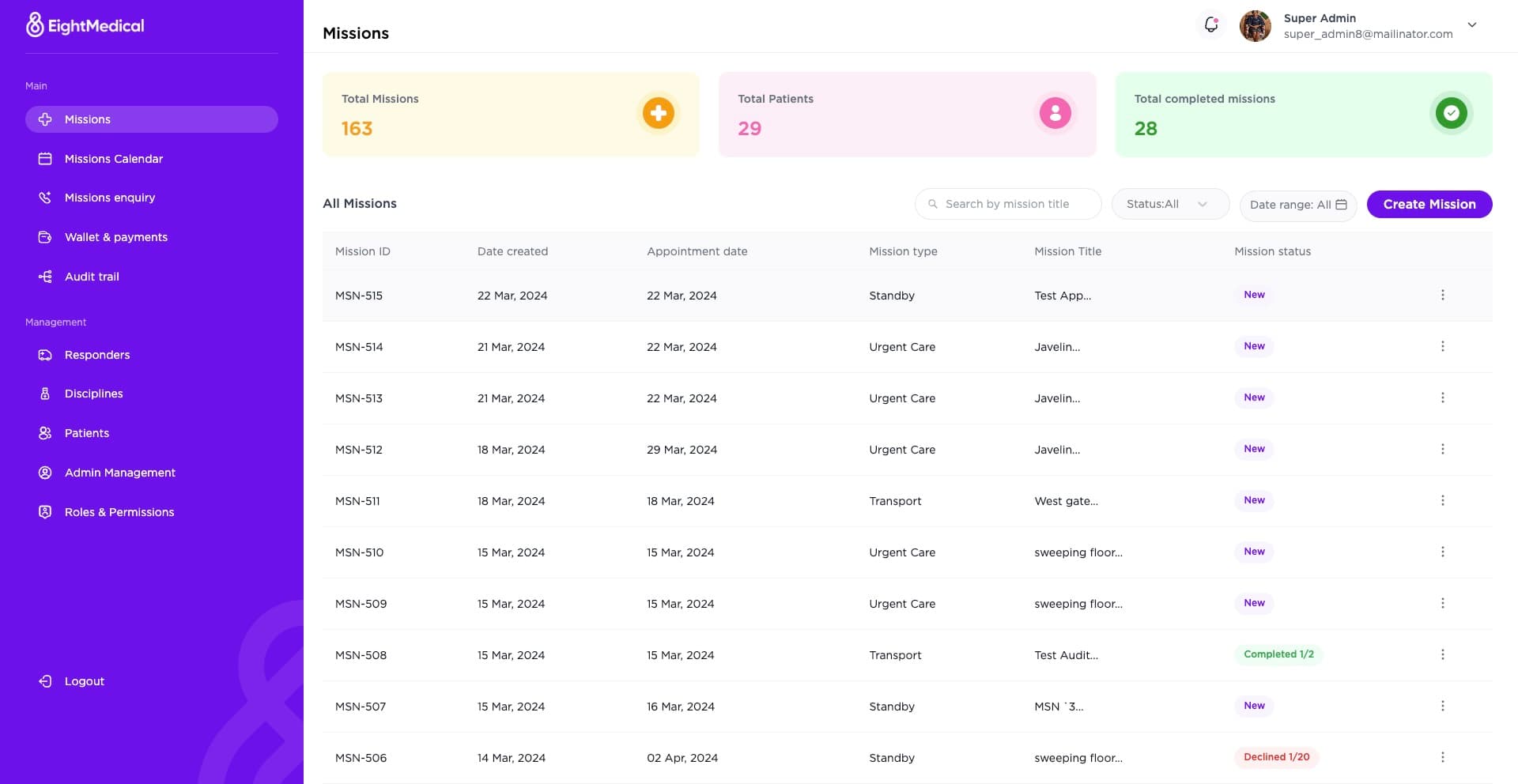Viewport: 1518px width, 784px height.
Task: Select mission ID MSN-508
Action: [x=361, y=655]
